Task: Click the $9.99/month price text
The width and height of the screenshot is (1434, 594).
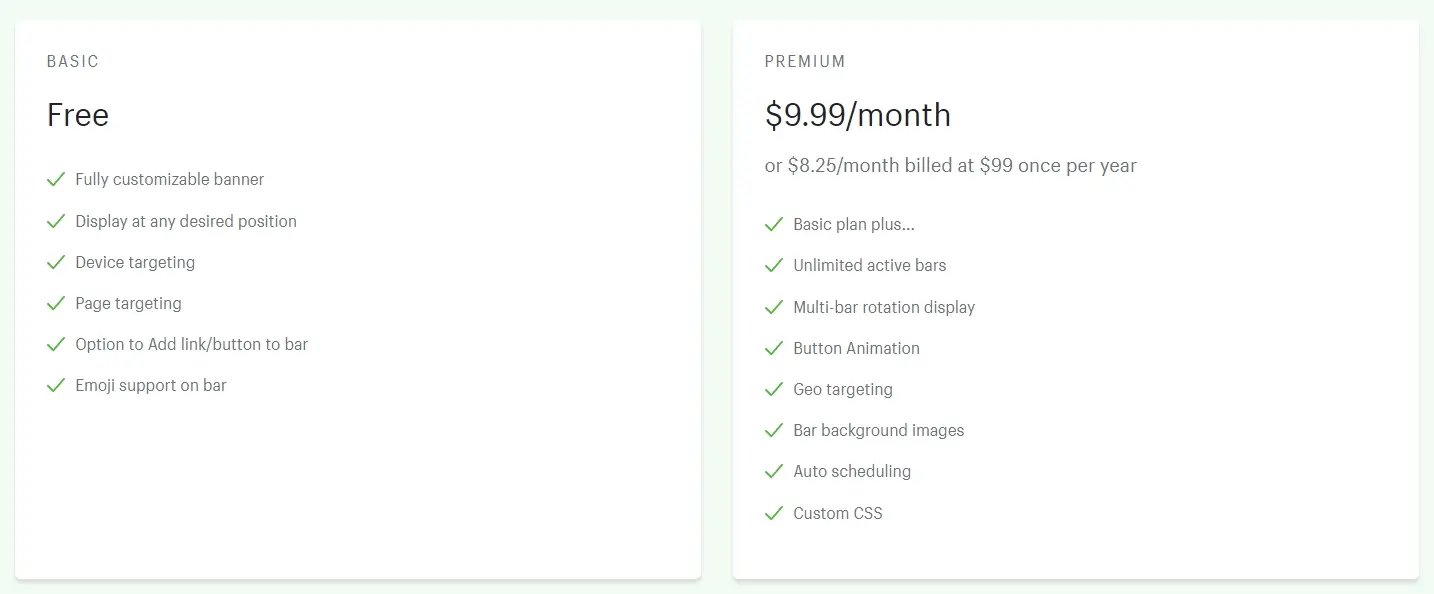Action: pos(857,116)
